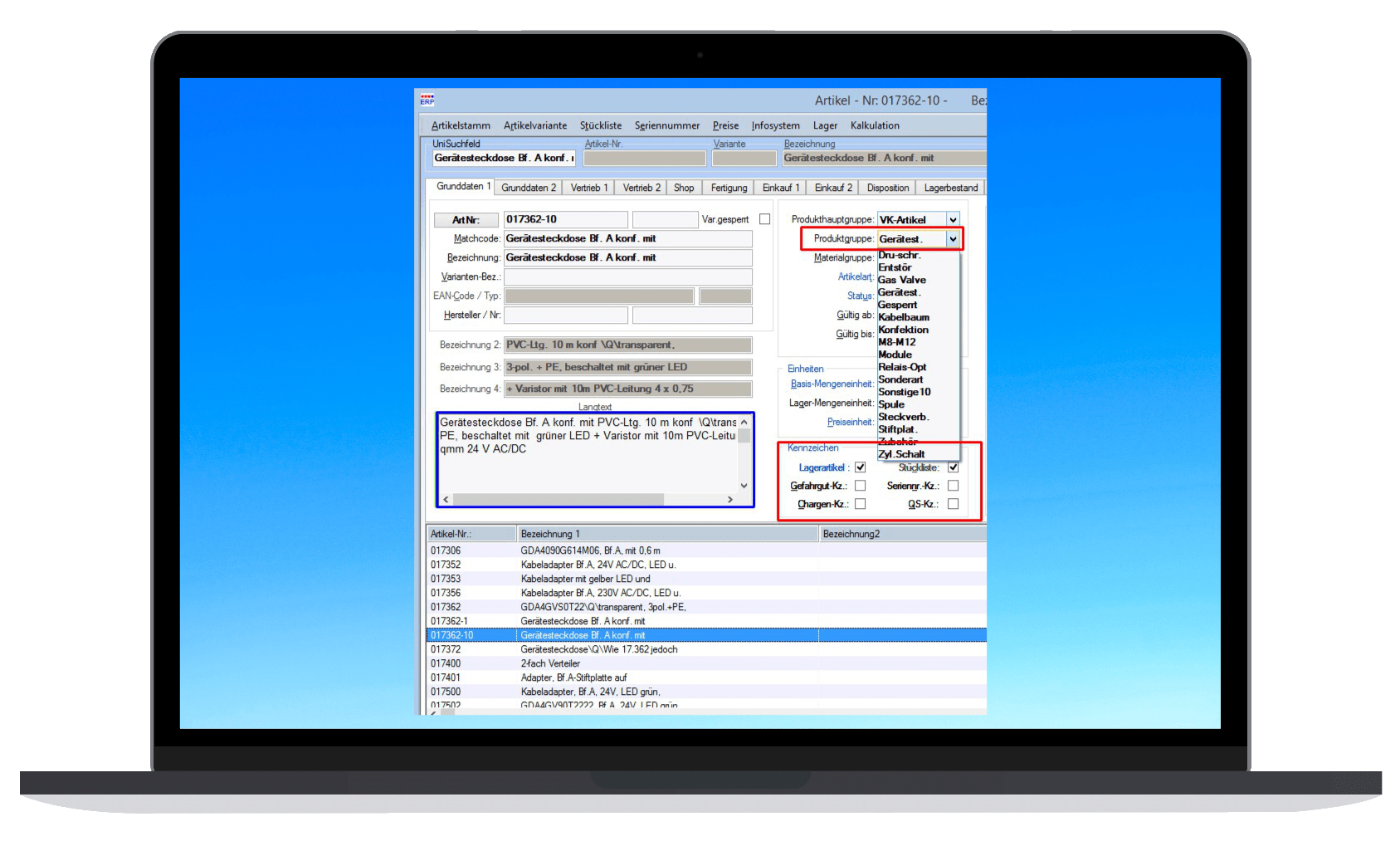Open the Artikelstamm menu
This screenshot has width=1400, height=841.
pyautogui.click(x=461, y=125)
